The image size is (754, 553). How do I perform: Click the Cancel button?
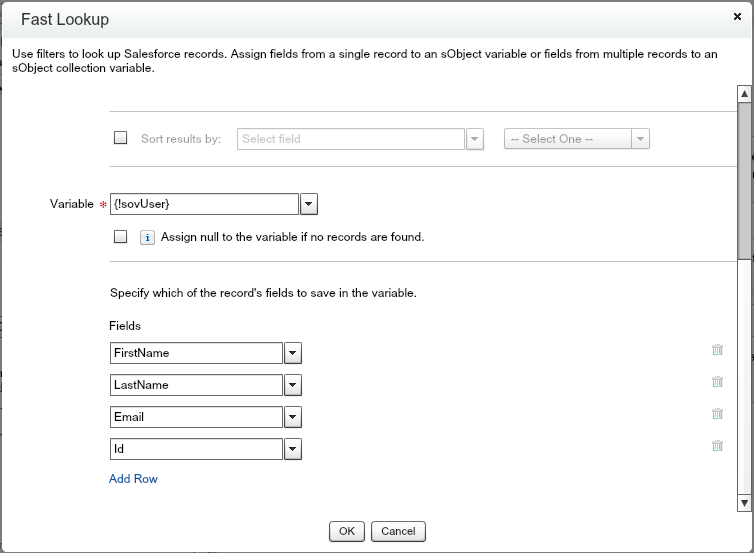398,531
